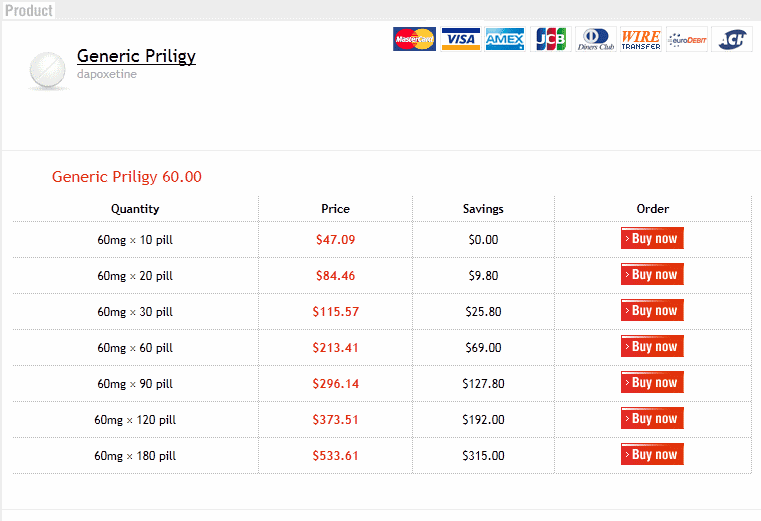Click the '60mg × 30 pill' quantity cell
The width and height of the screenshot is (761, 521).
click(135, 312)
